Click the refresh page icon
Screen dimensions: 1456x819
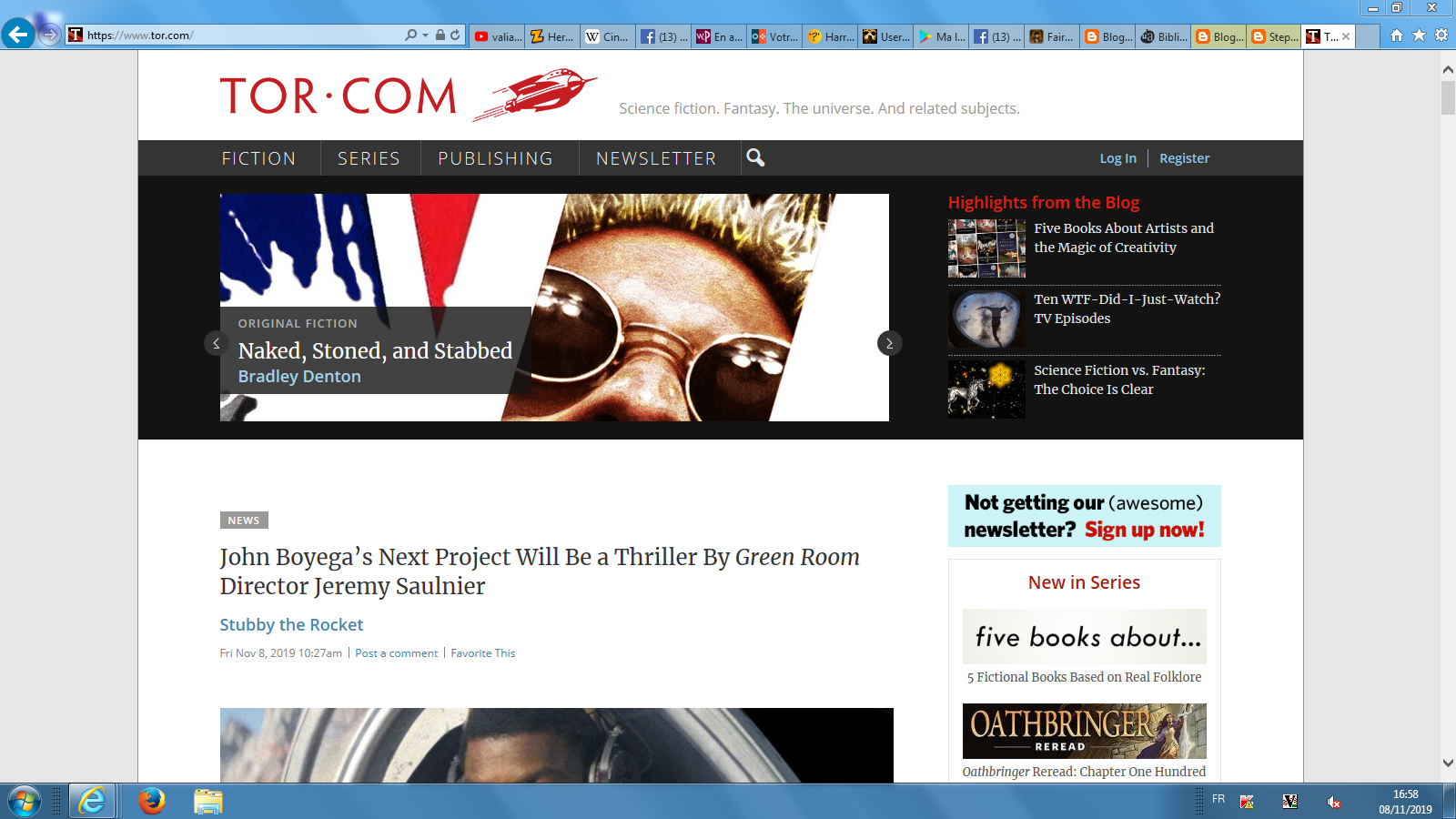pyautogui.click(x=455, y=35)
